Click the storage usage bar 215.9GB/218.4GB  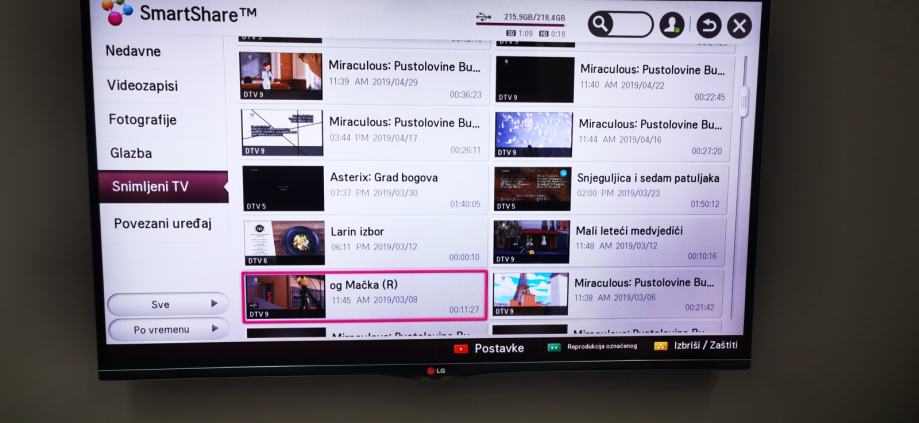pos(520,25)
